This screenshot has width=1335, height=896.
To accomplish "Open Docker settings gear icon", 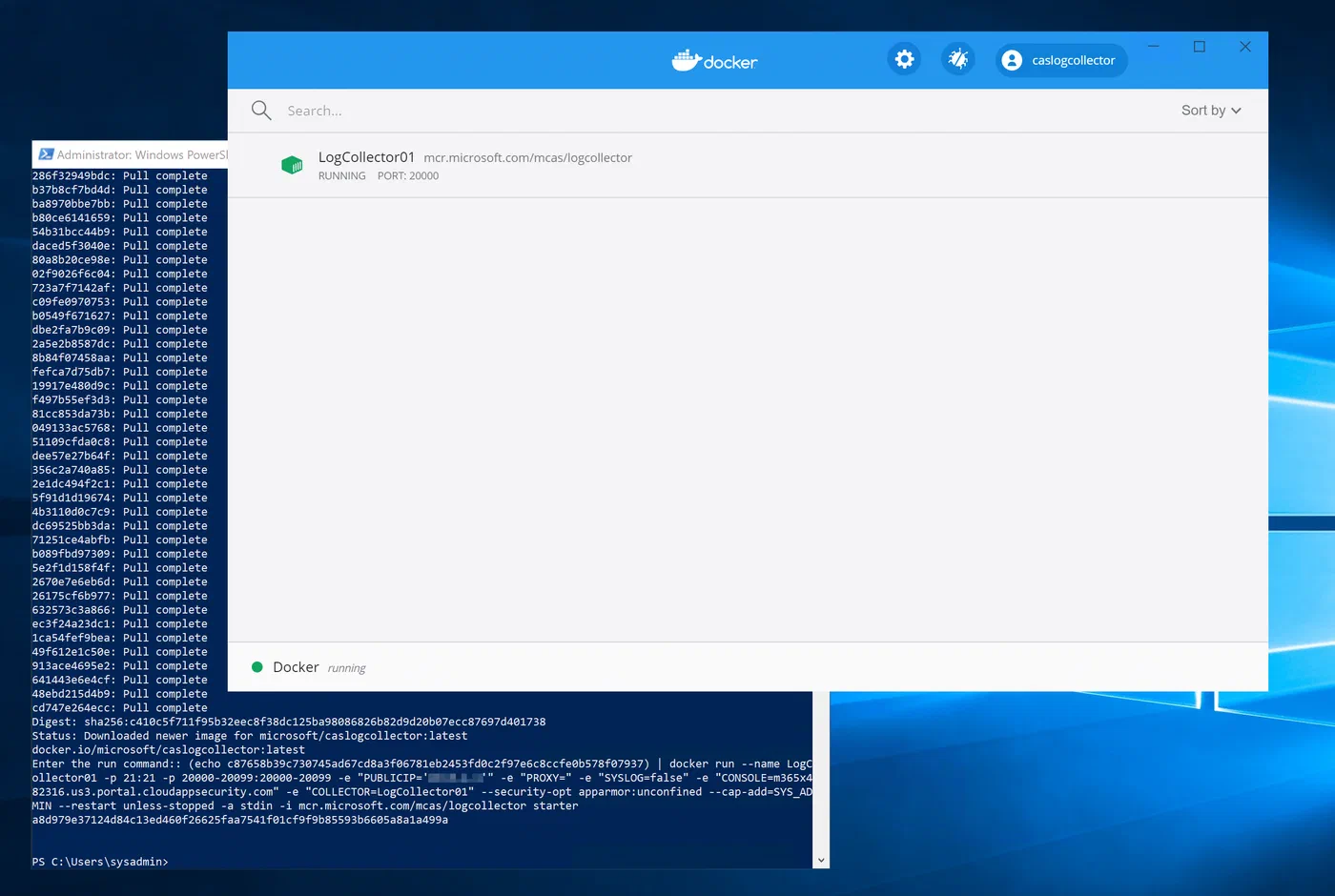I will coord(904,59).
